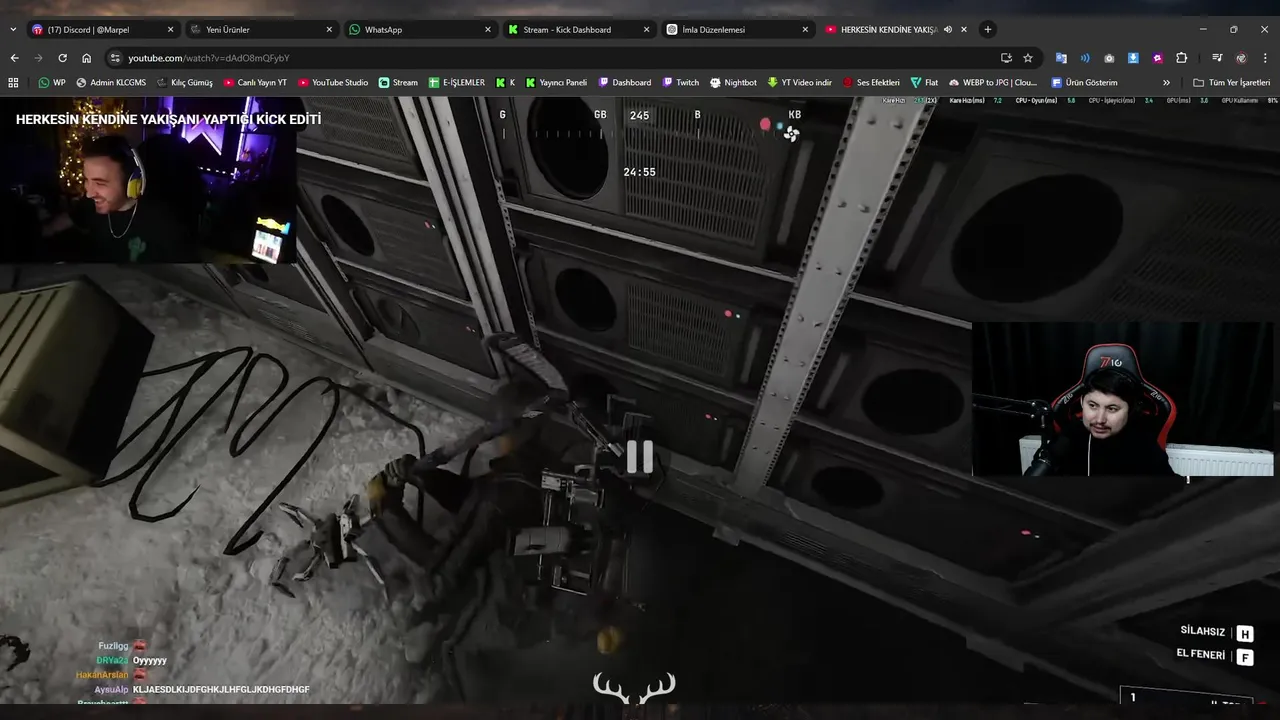Open Ürün Gösterim bookmark

(1084, 82)
